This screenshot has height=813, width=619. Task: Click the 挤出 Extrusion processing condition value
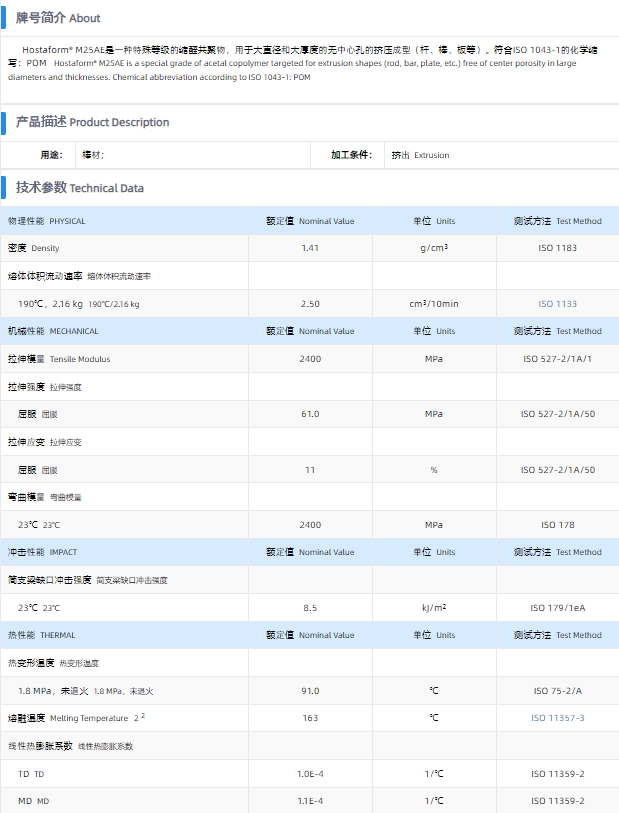coord(420,155)
